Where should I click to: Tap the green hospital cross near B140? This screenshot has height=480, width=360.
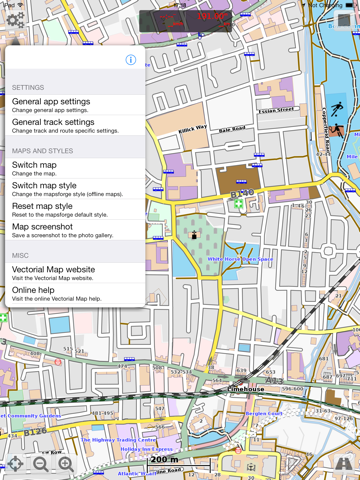click(x=238, y=204)
